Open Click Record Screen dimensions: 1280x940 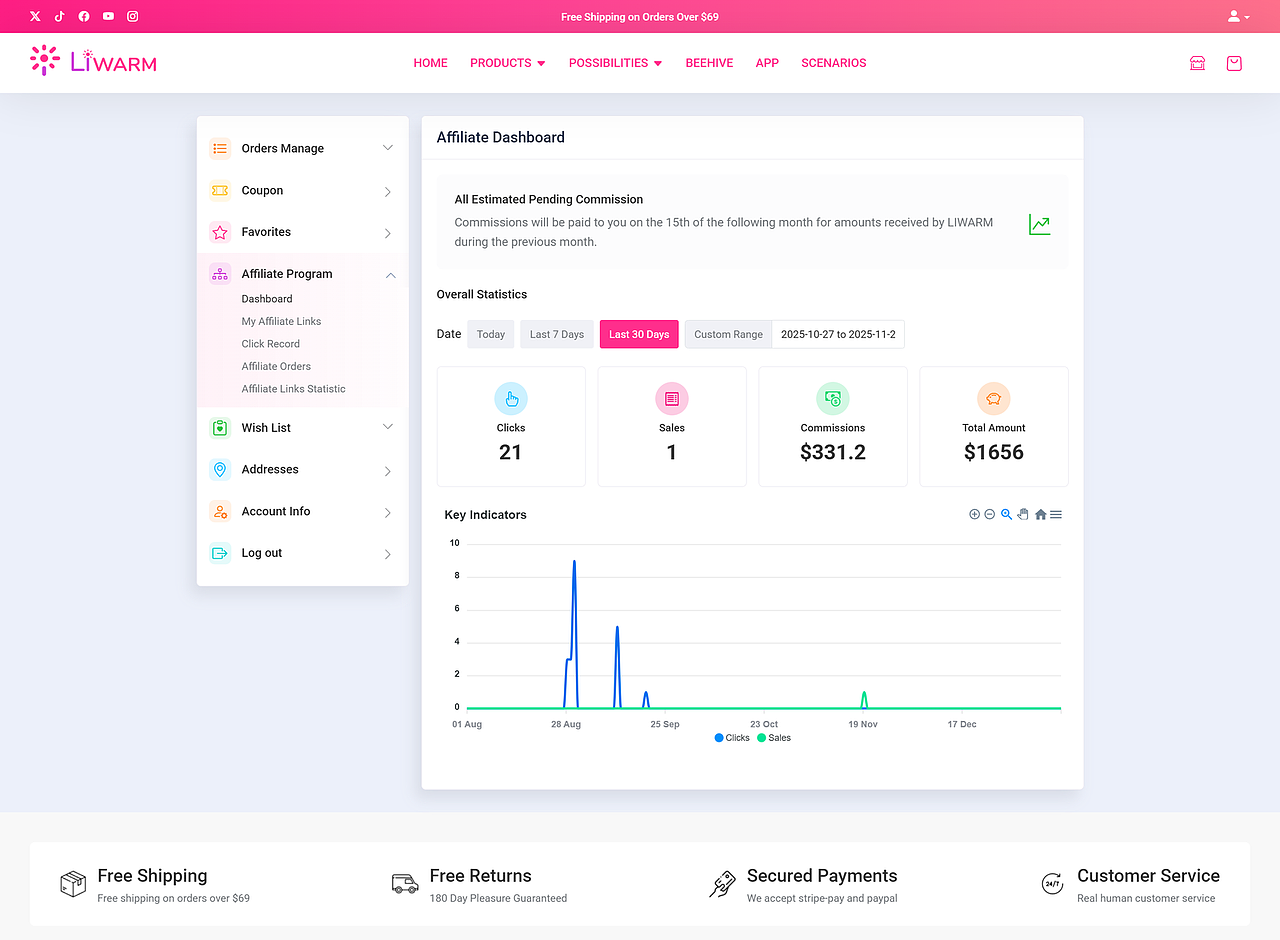[271, 344]
